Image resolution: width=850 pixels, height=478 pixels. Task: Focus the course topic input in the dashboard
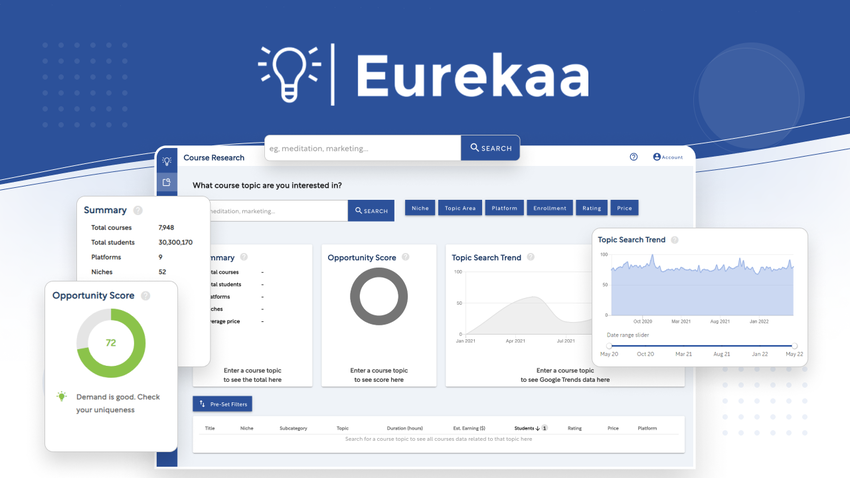(x=279, y=211)
